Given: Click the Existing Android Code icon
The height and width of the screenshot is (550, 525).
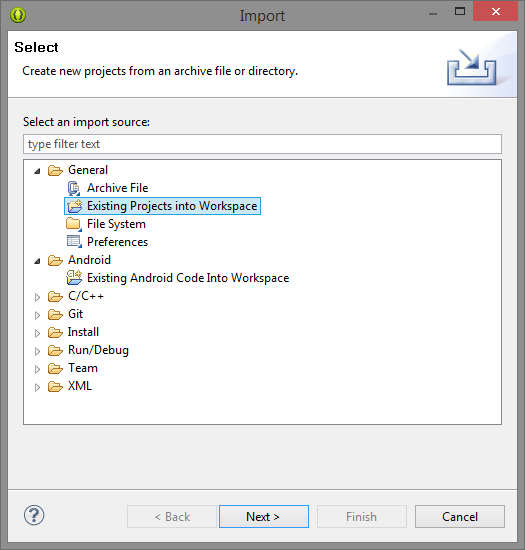Looking at the screenshot, I should (74, 277).
